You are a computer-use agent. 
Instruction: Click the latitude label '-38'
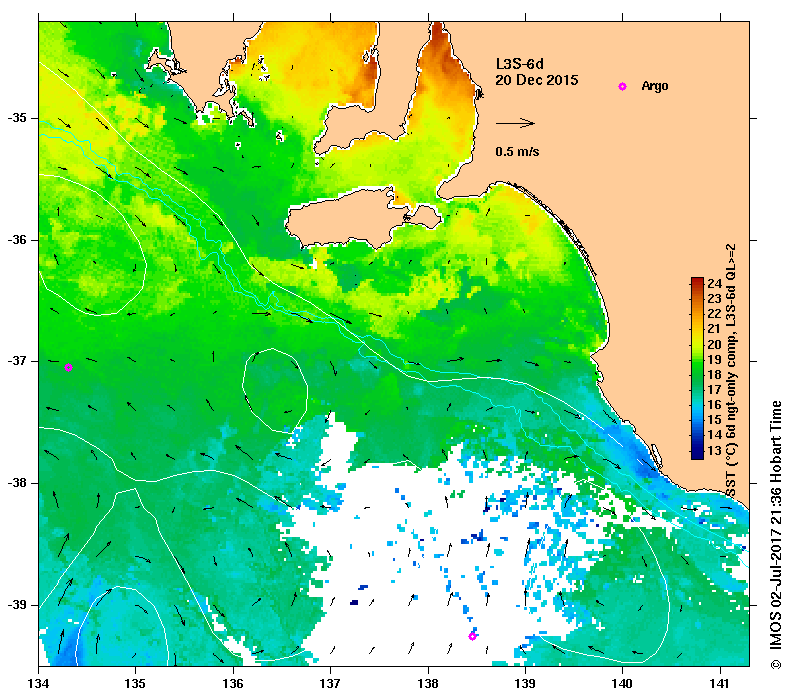click(17, 483)
